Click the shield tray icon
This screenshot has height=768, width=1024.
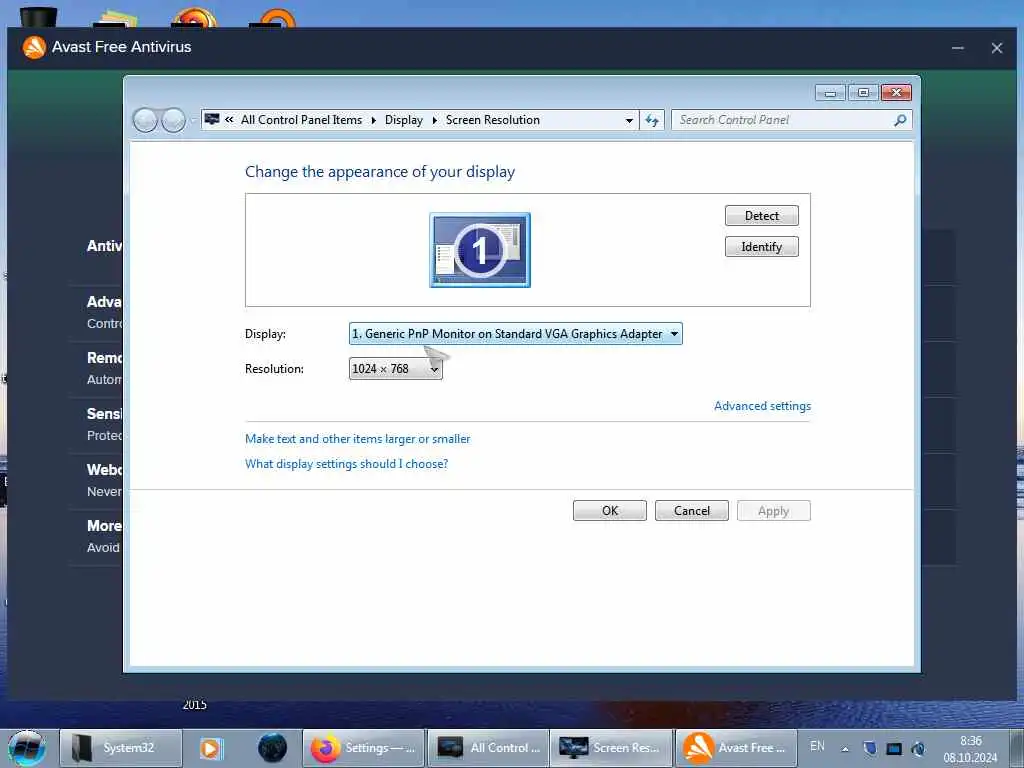click(870, 748)
